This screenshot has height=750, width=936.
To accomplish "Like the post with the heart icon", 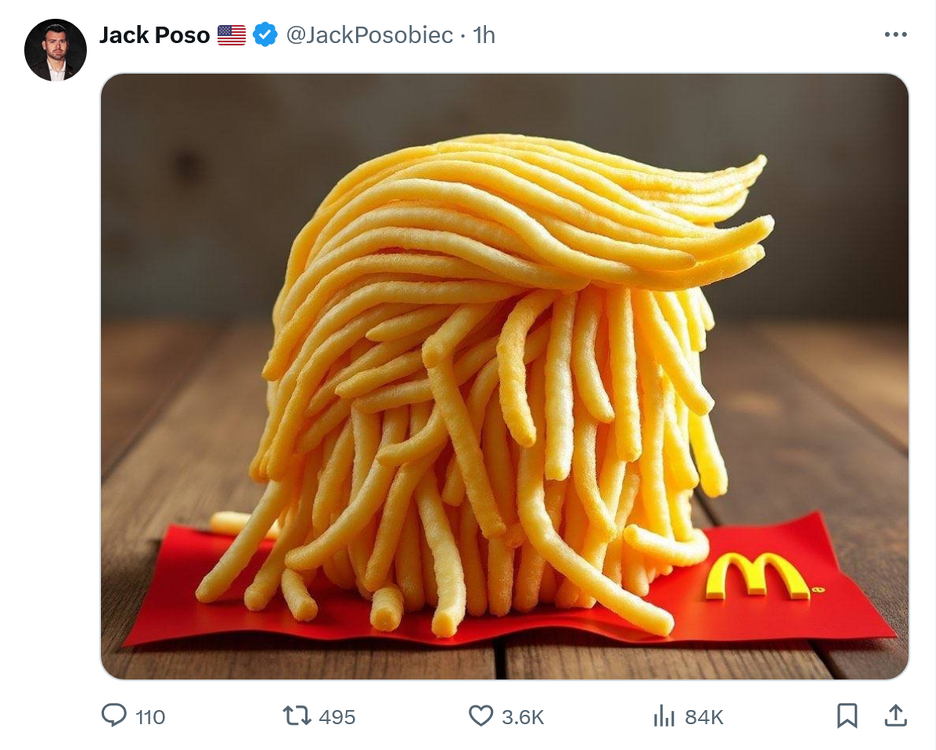I will pos(481,715).
